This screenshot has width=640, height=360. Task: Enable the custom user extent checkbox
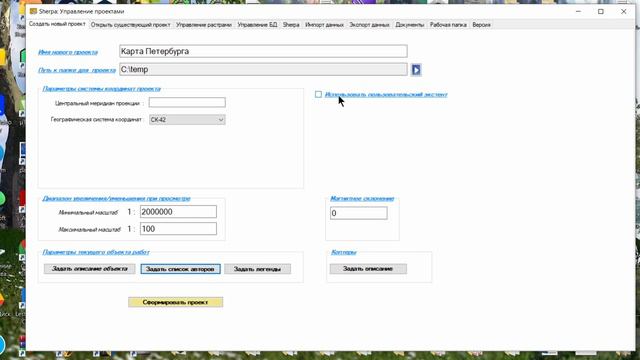(x=318, y=94)
